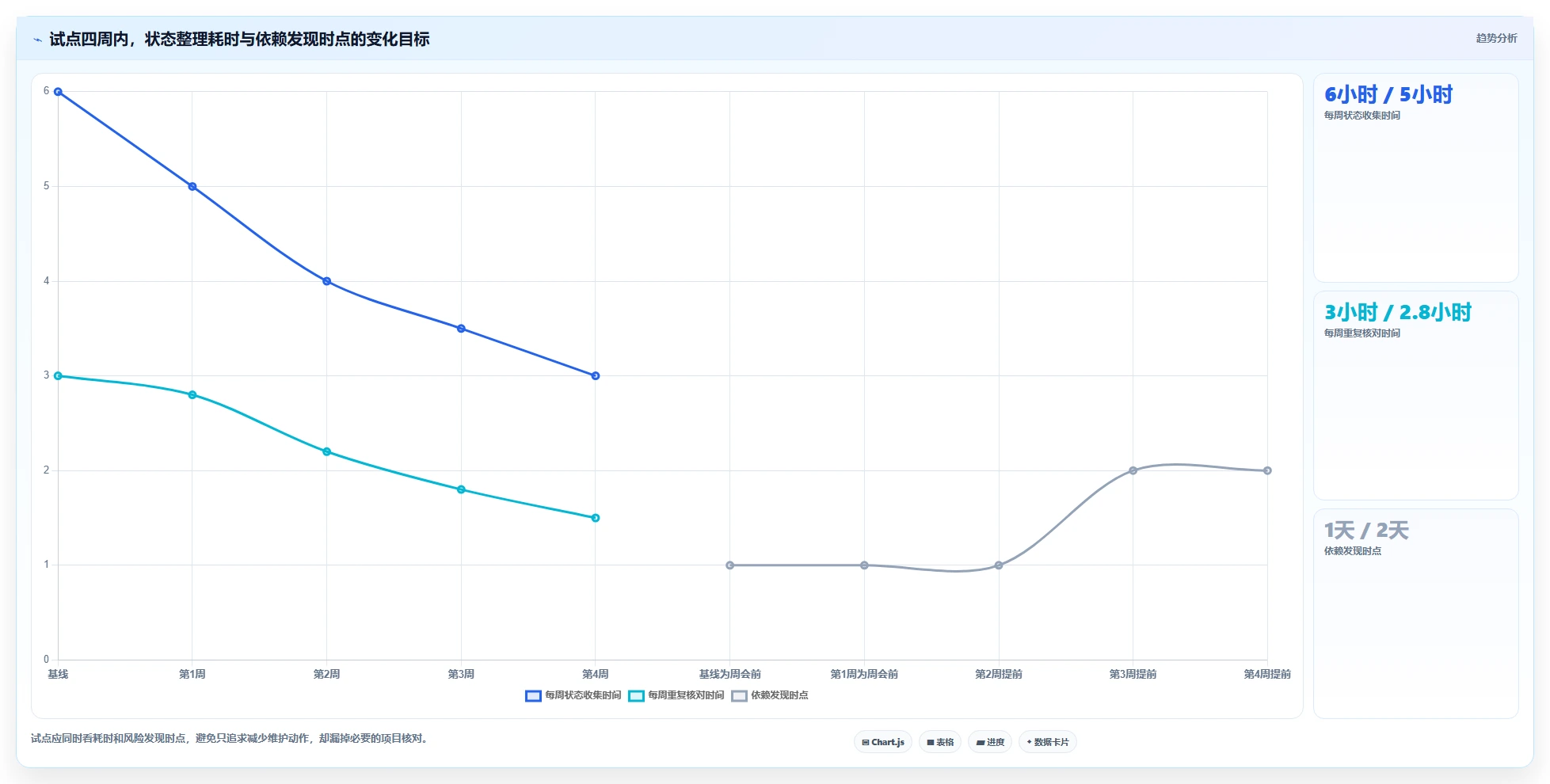Select the 数据卡片 pill button
This screenshot has height=784, width=1550.
[x=1047, y=742]
